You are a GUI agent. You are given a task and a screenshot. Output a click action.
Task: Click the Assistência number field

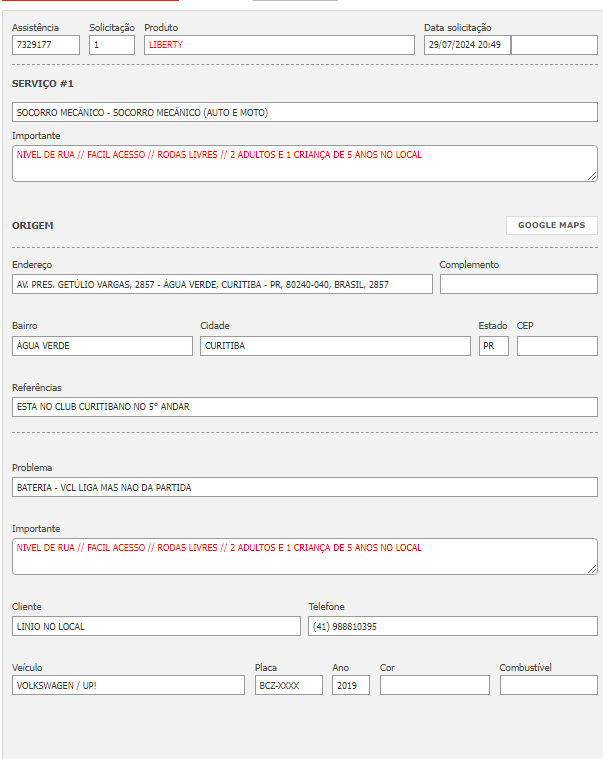tap(46, 45)
